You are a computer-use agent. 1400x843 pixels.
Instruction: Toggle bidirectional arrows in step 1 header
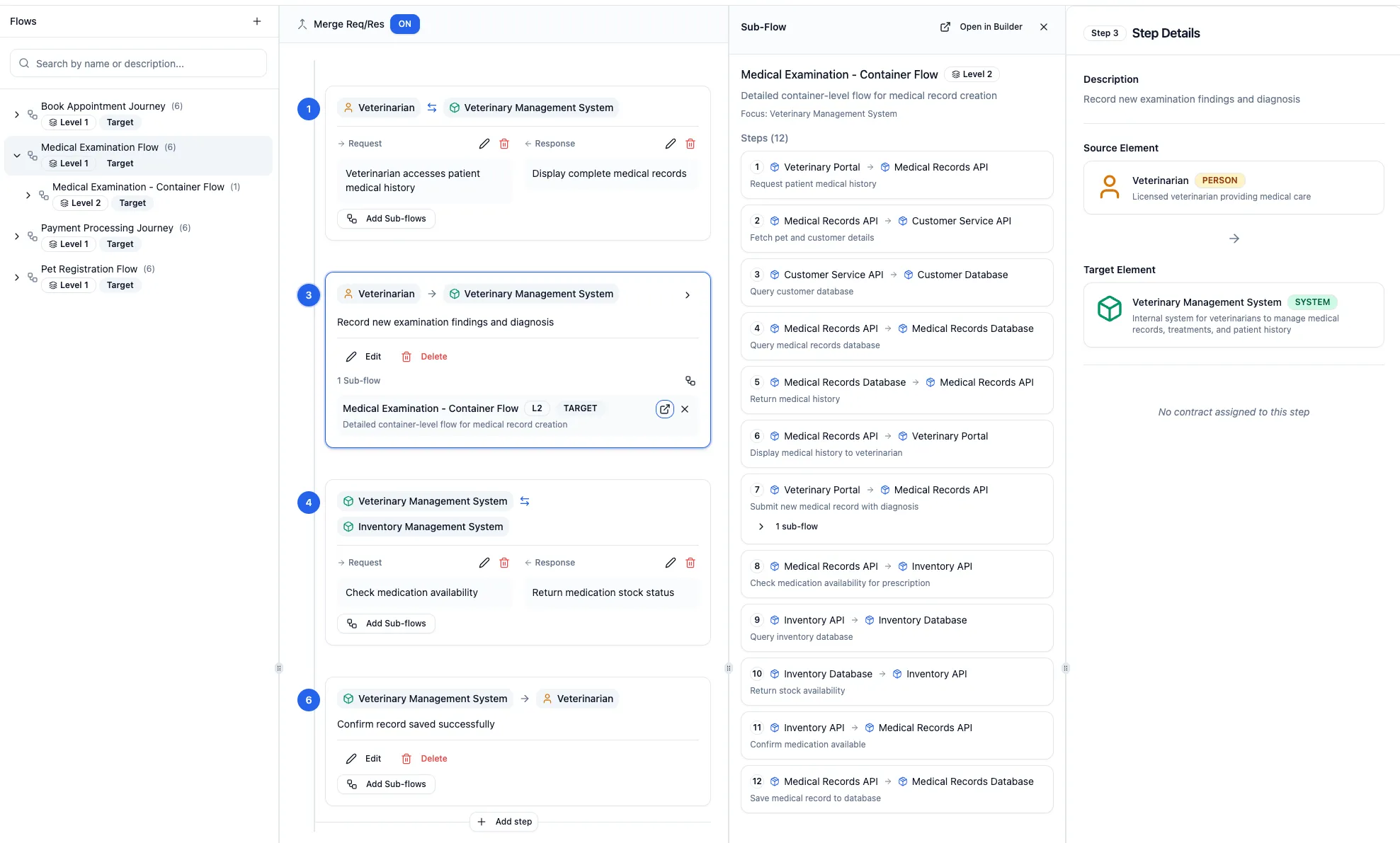[x=432, y=108]
